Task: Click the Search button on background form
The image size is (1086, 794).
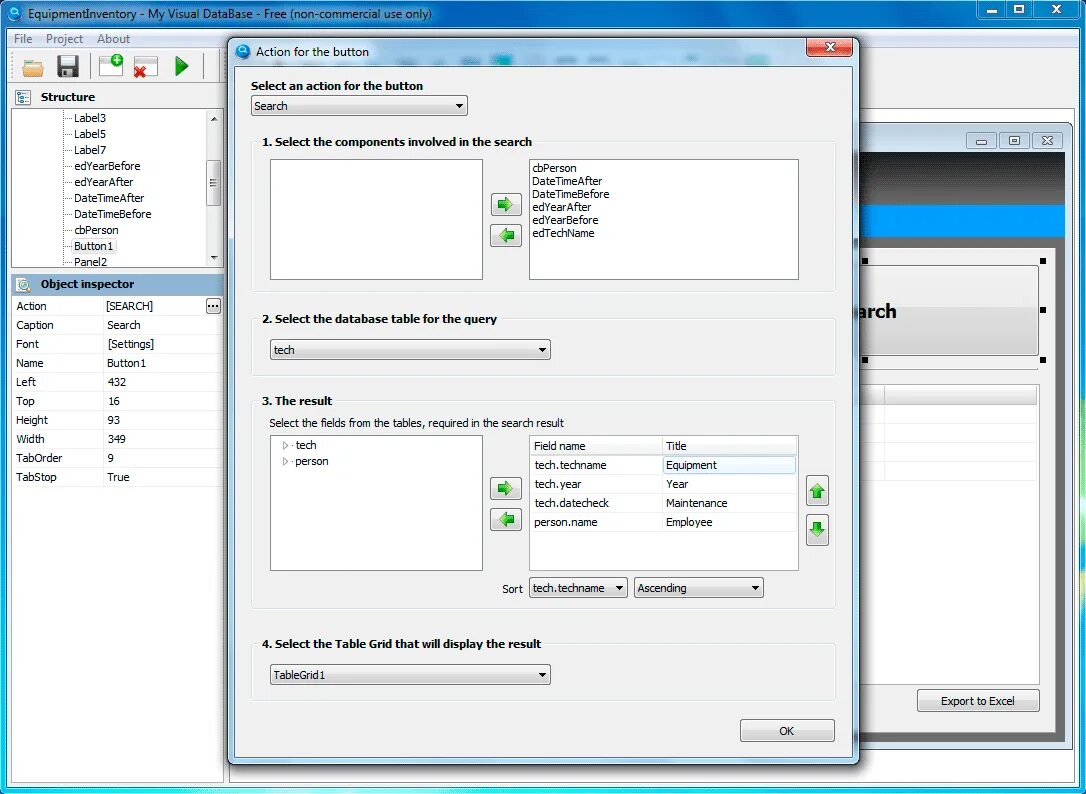Action: [949, 311]
